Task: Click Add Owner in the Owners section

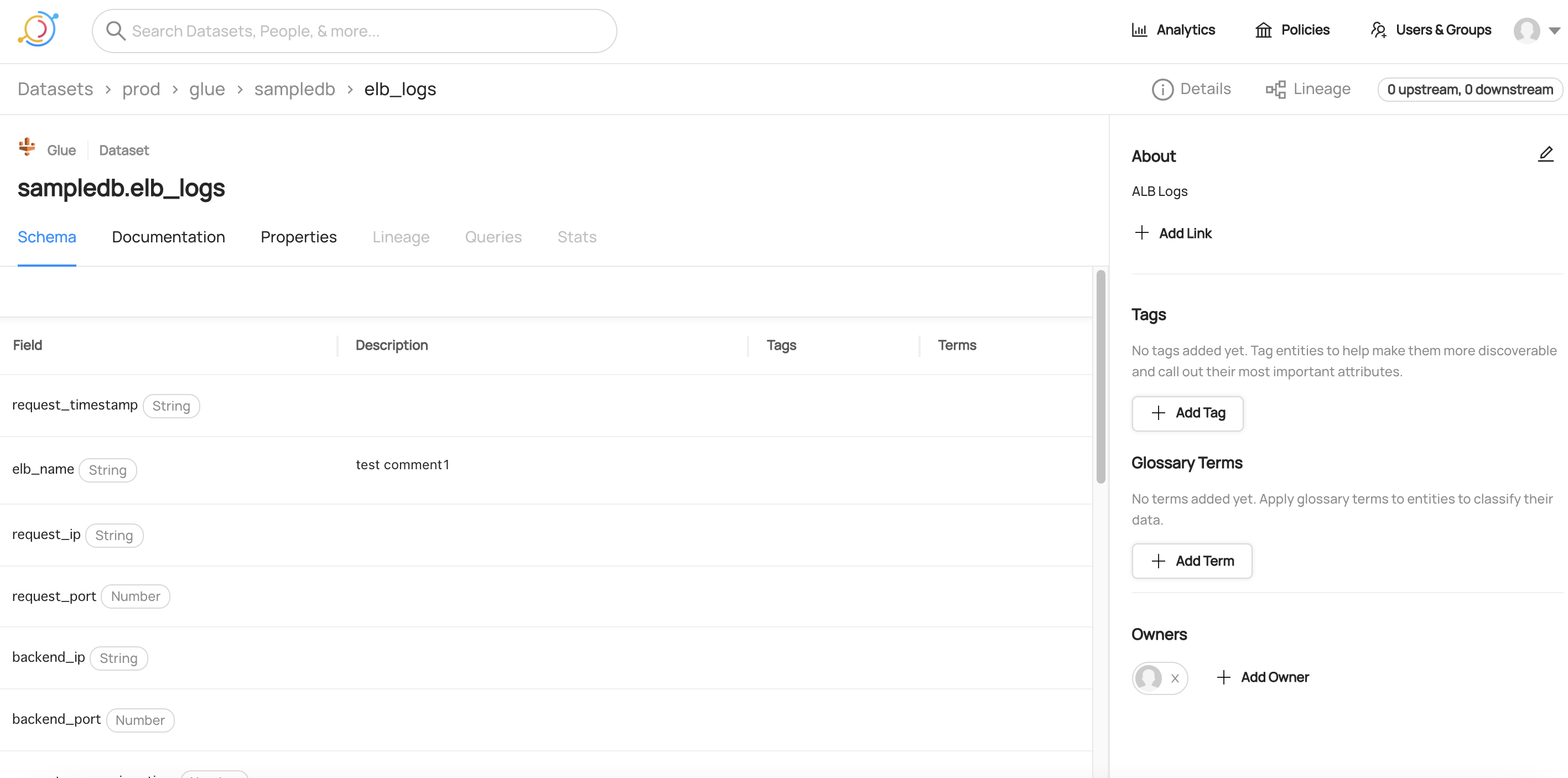Action: pos(1263,676)
